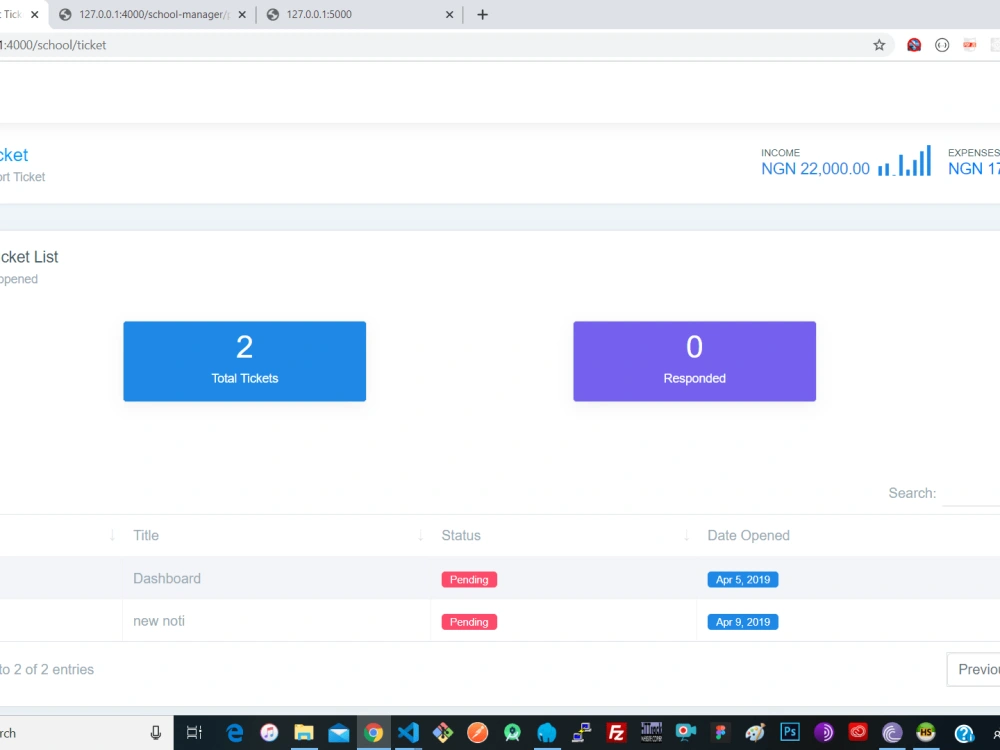Click the income bar chart sparkline
1000x750 pixels.
pos(904,161)
